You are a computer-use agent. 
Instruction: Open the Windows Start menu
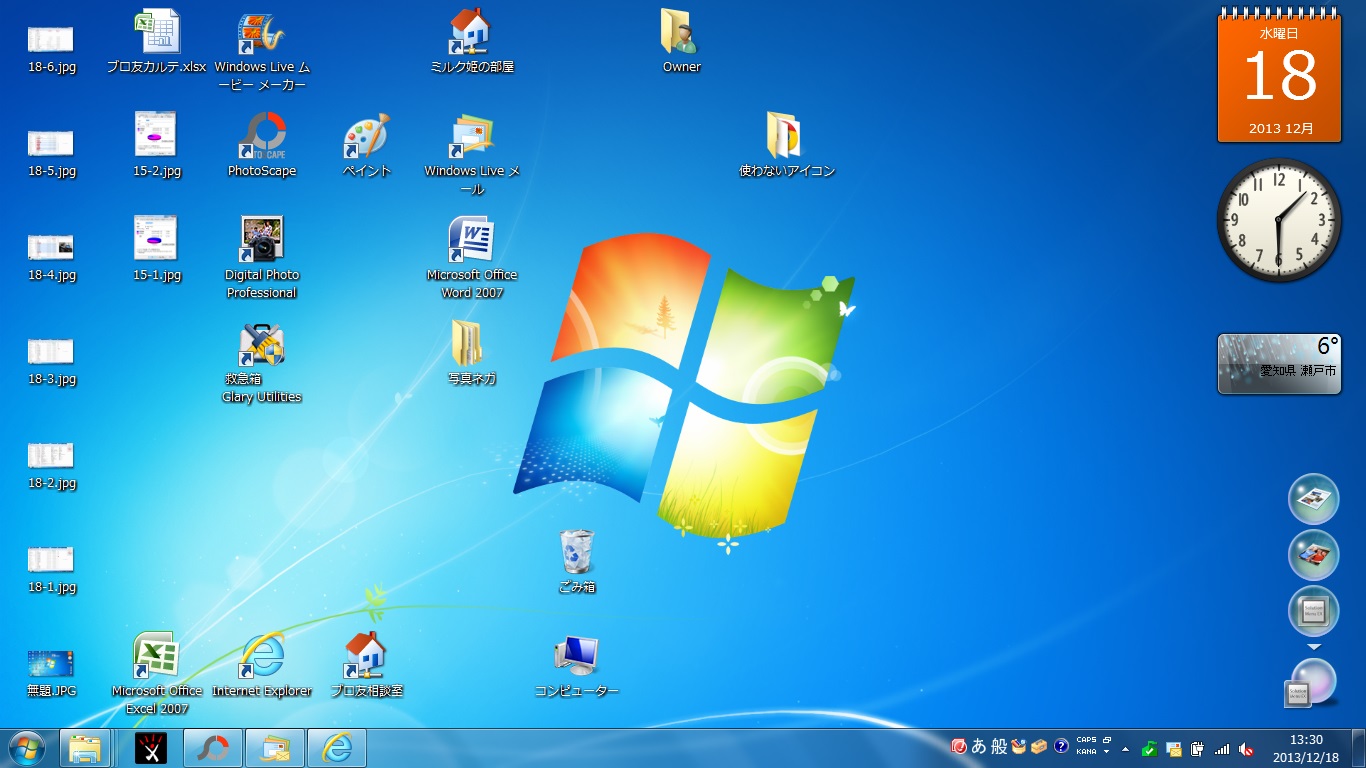tap(26, 748)
